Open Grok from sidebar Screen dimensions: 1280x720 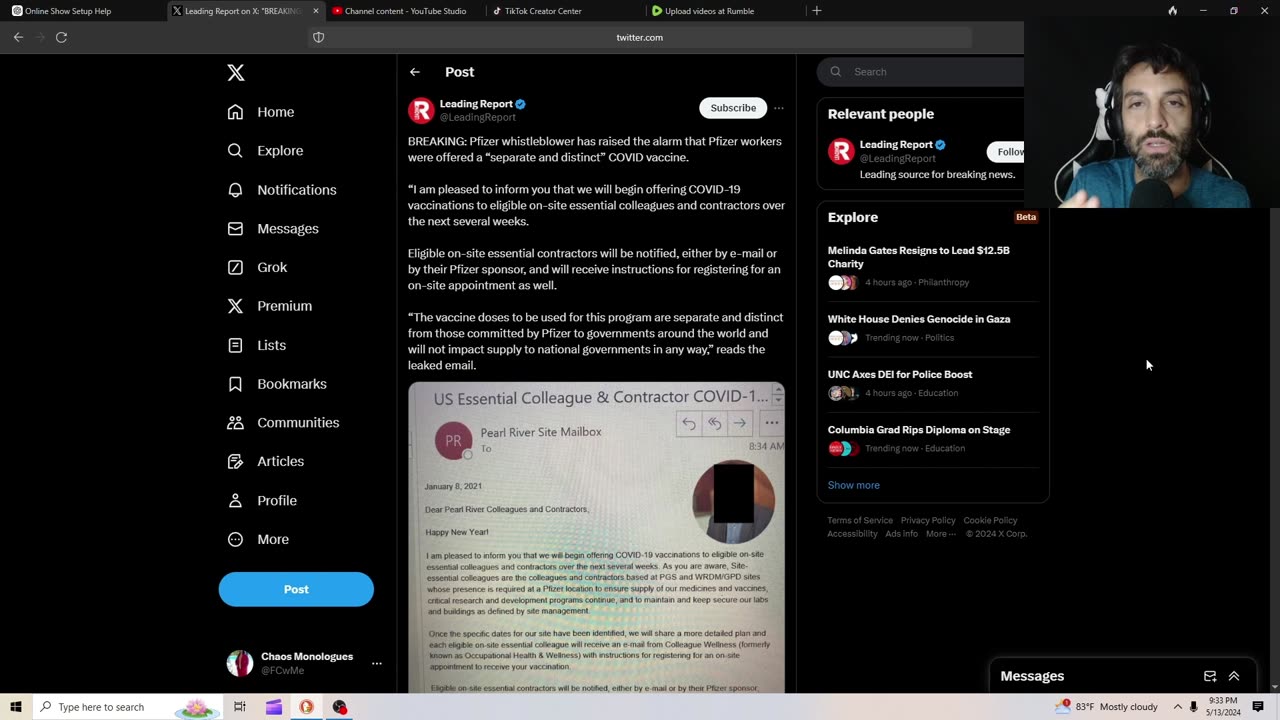pos(257,267)
